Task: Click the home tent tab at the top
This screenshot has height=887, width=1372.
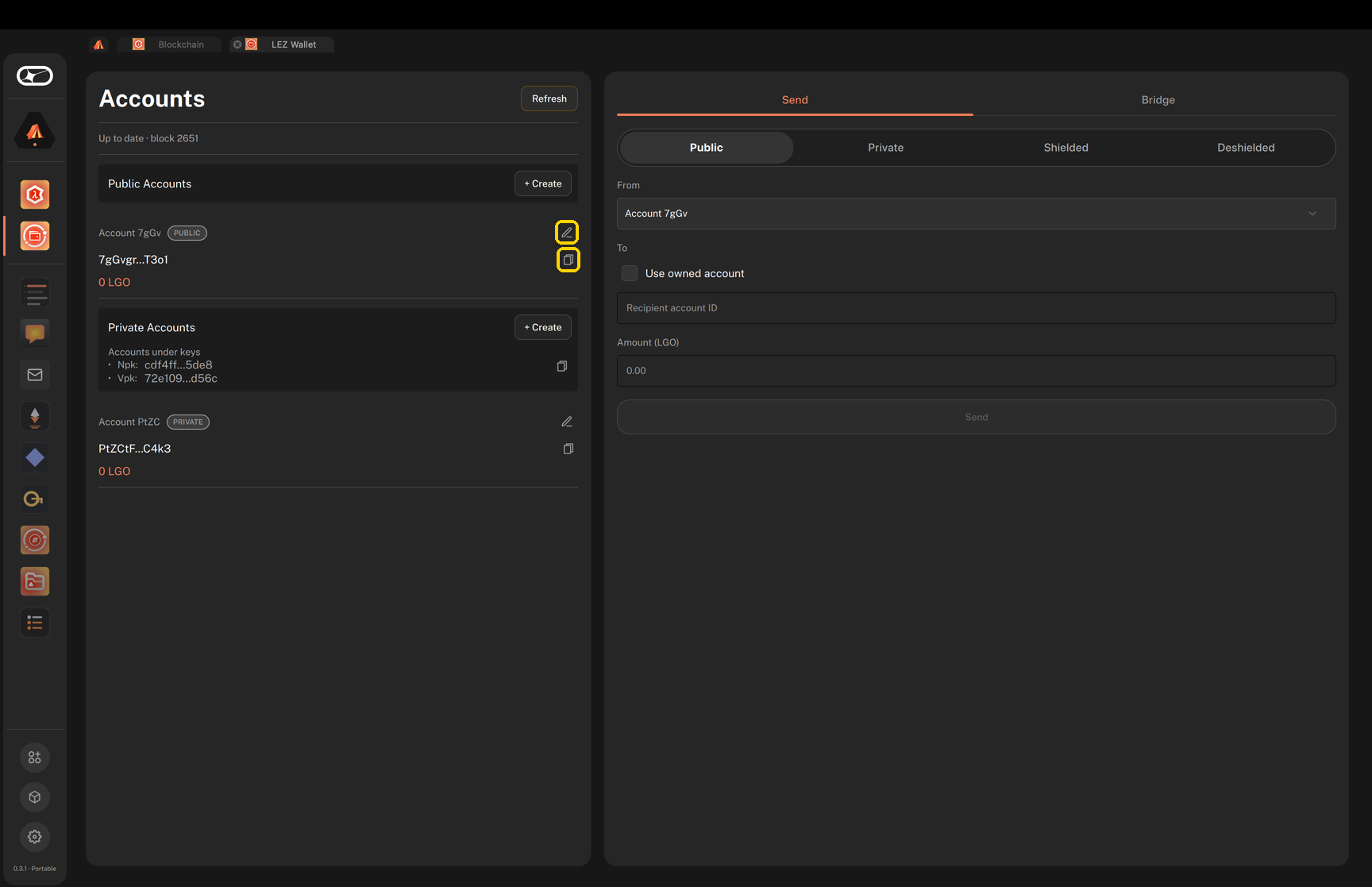Action: 98,44
